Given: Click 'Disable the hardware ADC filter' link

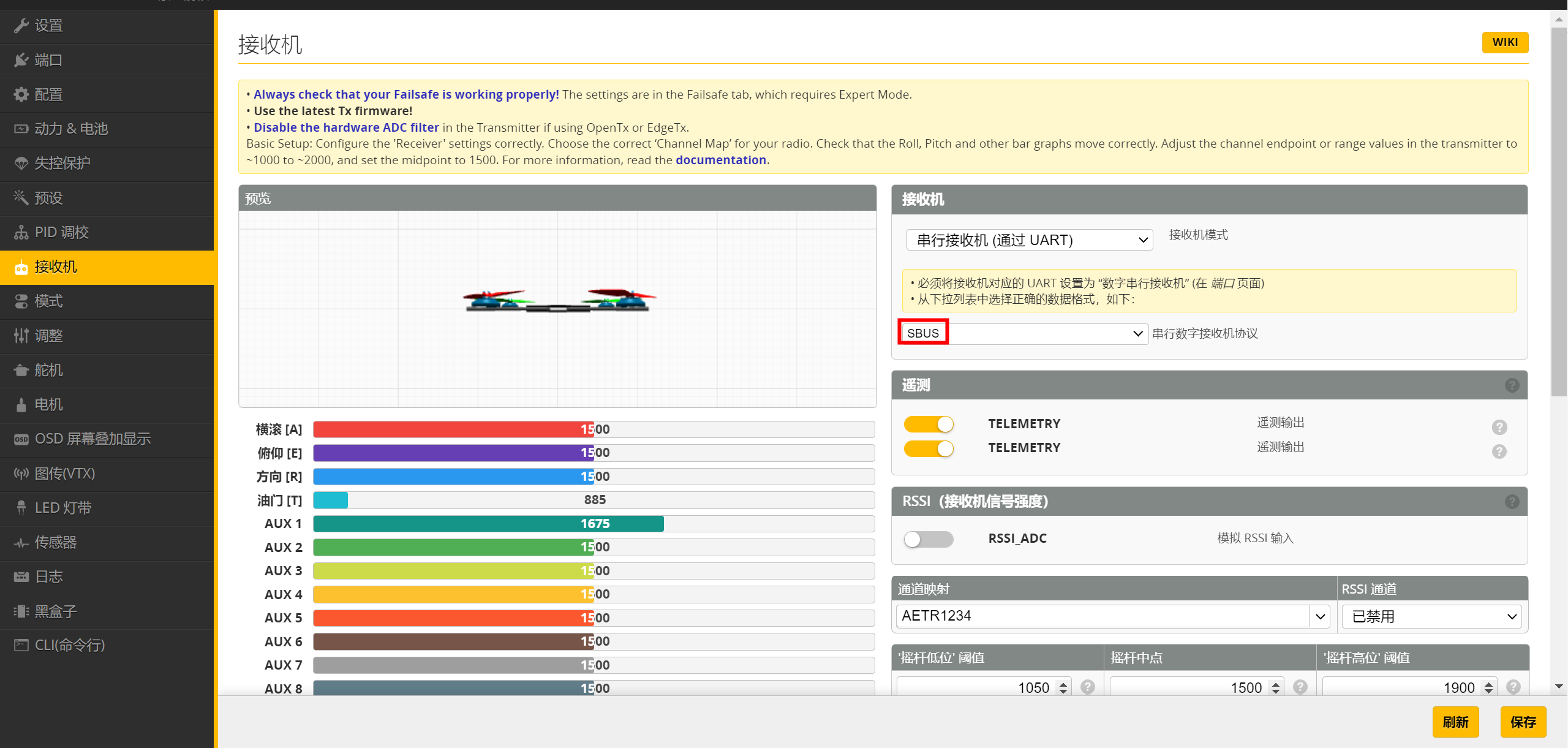Looking at the screenshot, I should pos(346,127).
